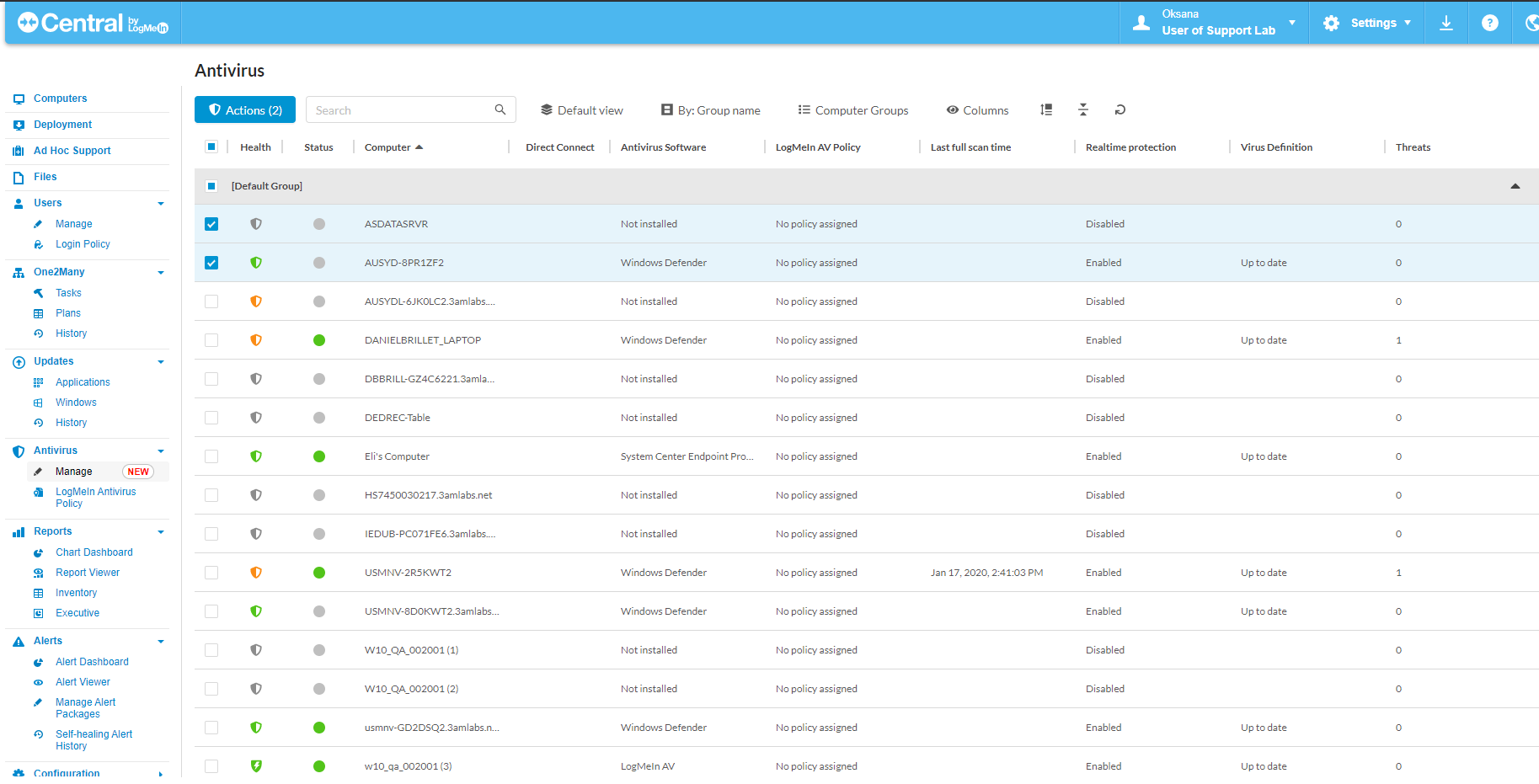Select Antivirus Manage sidebar item

click(74, 472)
